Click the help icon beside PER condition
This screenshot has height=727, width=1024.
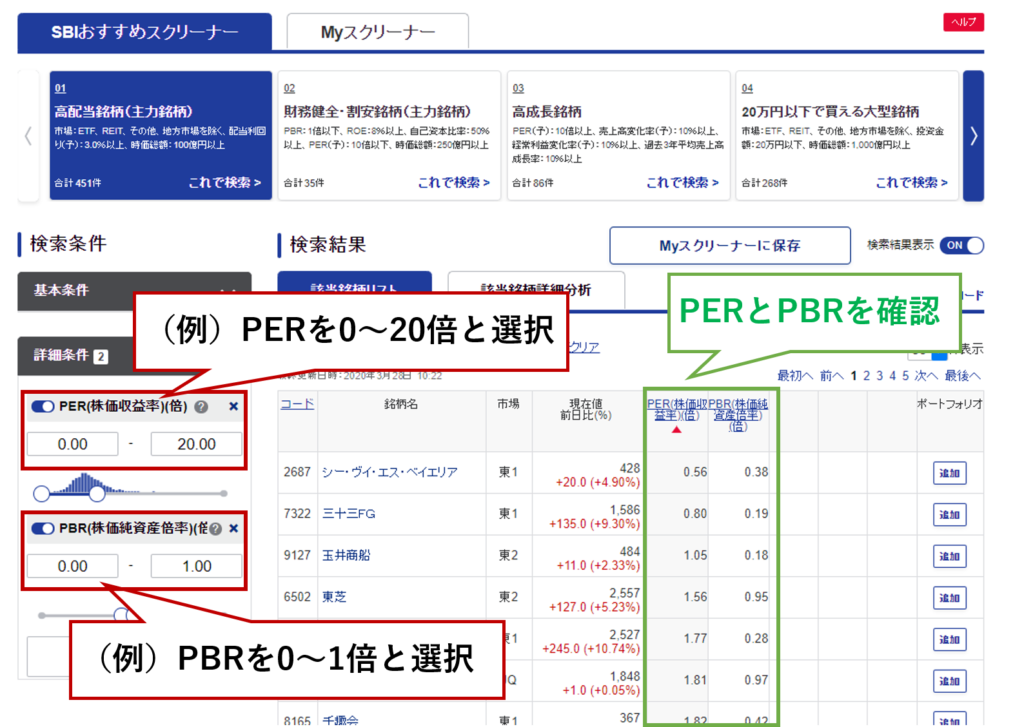tap(201, 407)
